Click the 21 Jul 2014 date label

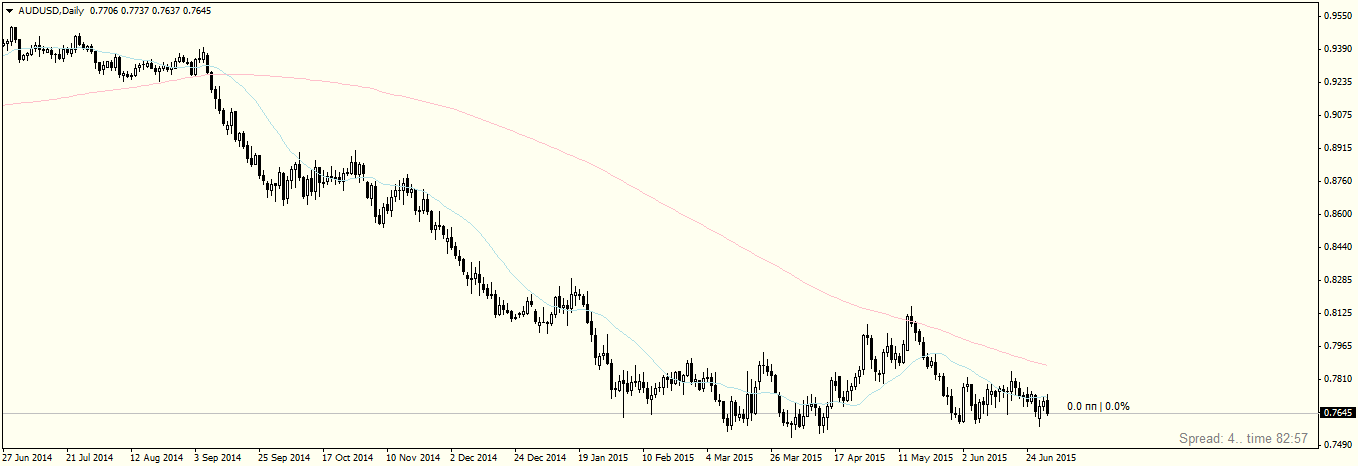tap(90, 458)
